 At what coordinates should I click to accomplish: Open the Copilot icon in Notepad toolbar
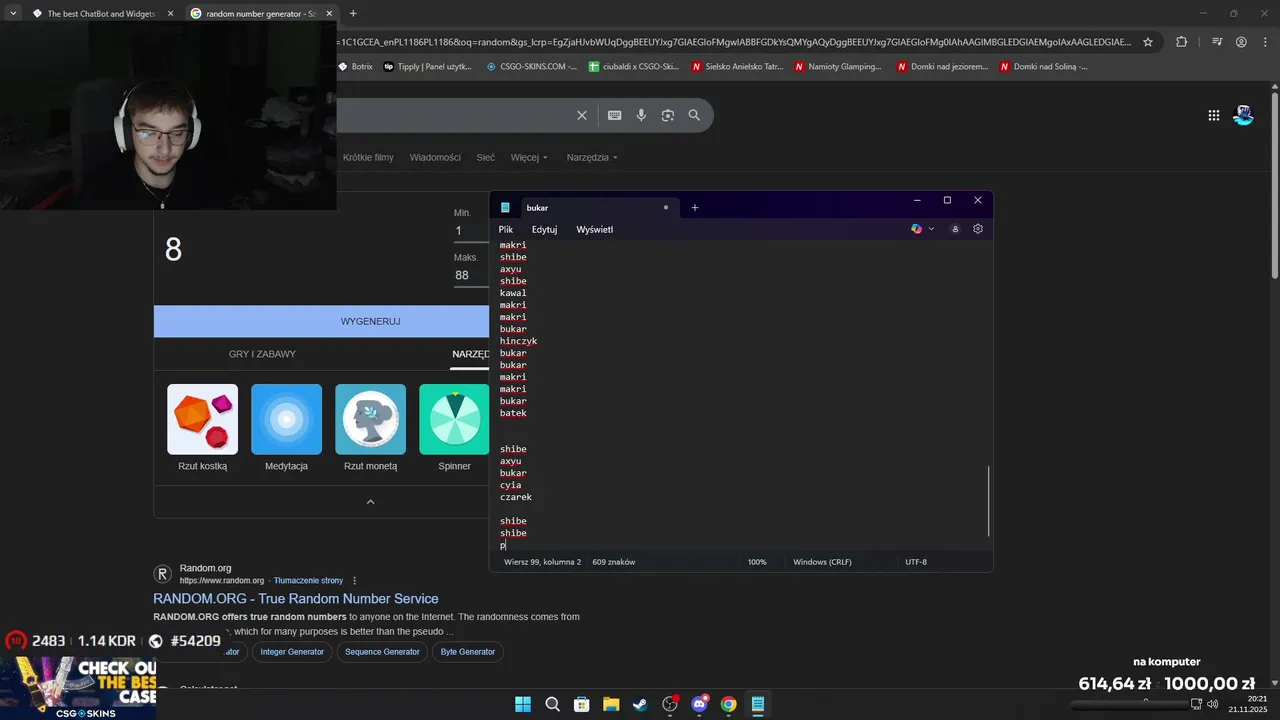[x=916, y=229]
